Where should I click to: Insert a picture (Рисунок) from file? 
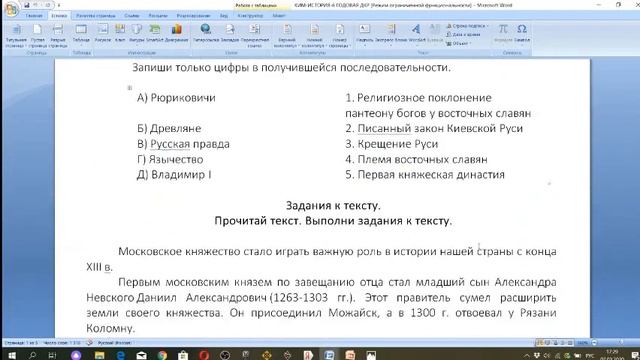click(x=102, y=33)
